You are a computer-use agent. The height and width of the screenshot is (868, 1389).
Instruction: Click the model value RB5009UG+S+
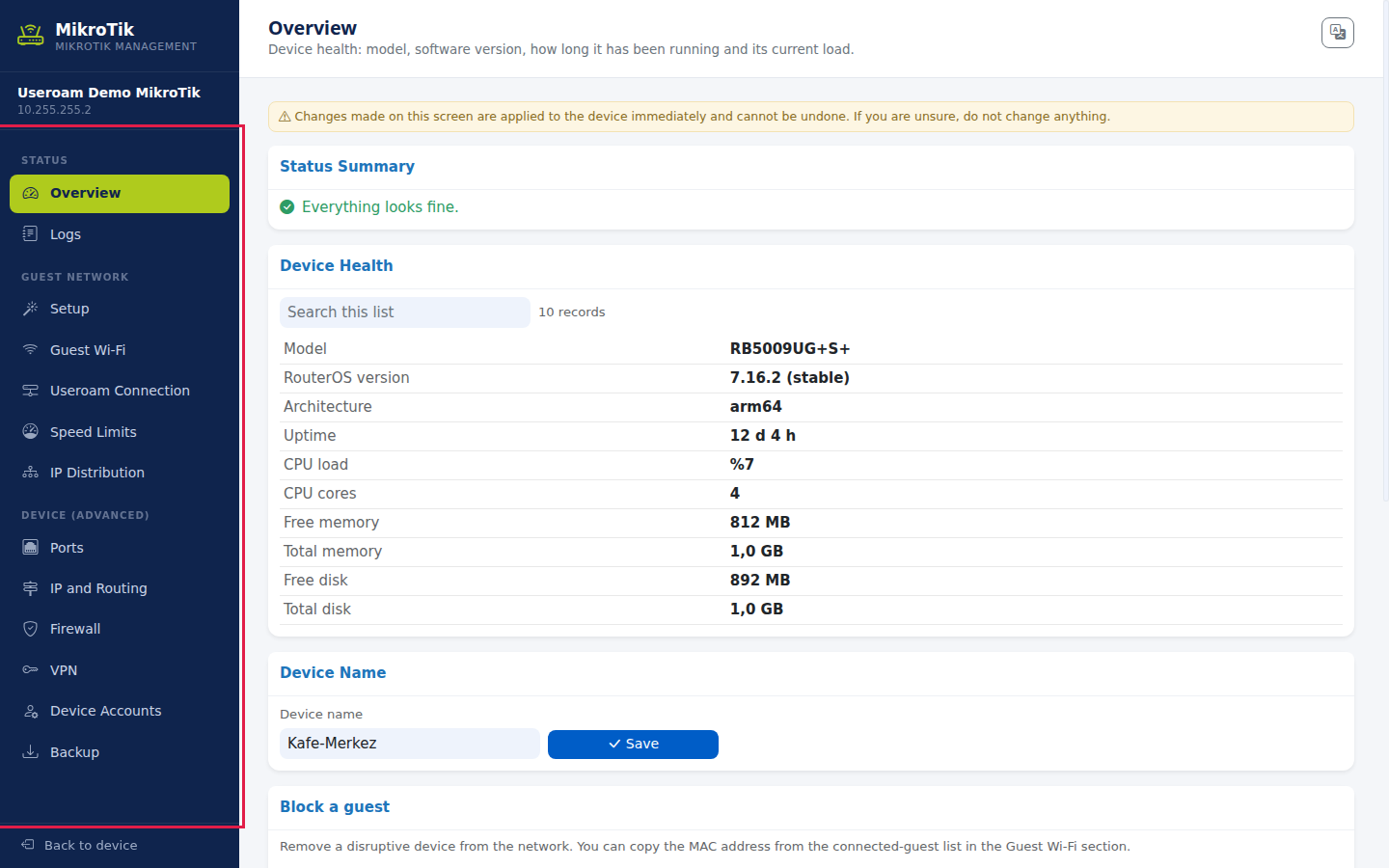[x=790, y=349]
